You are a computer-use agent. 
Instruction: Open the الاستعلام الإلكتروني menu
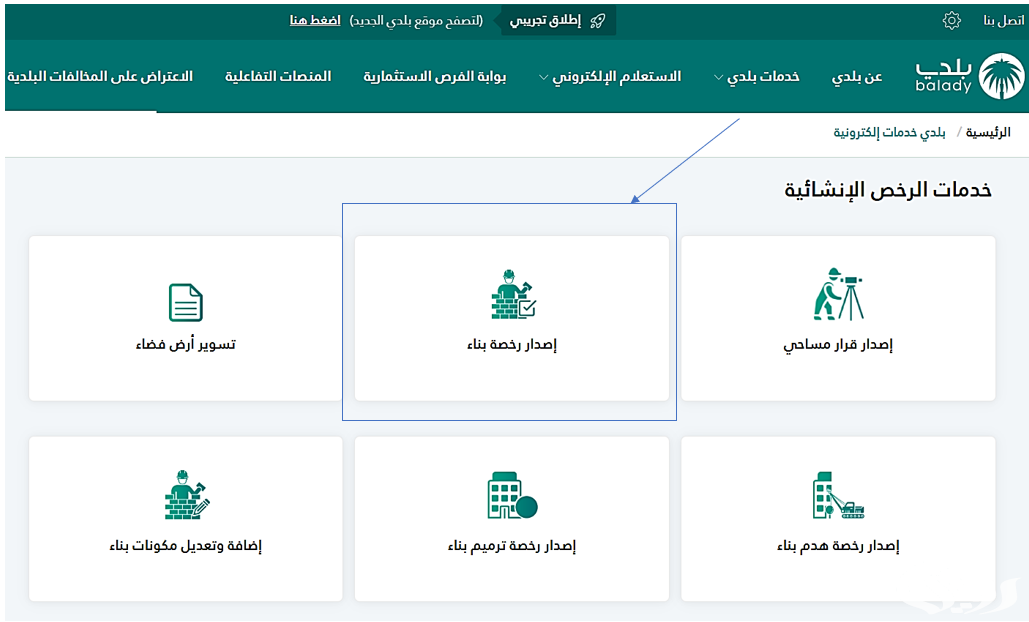click(x=616, y=77)
